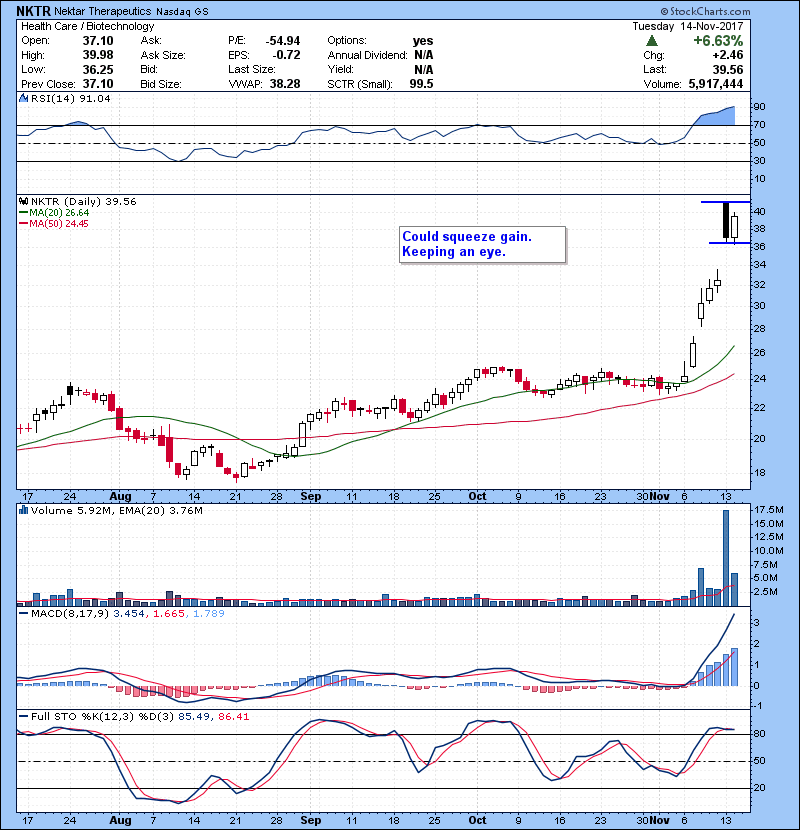The height and width of the screenshot is (830, 800).
Task: Click the Options value yes
Action: (423, 41)
